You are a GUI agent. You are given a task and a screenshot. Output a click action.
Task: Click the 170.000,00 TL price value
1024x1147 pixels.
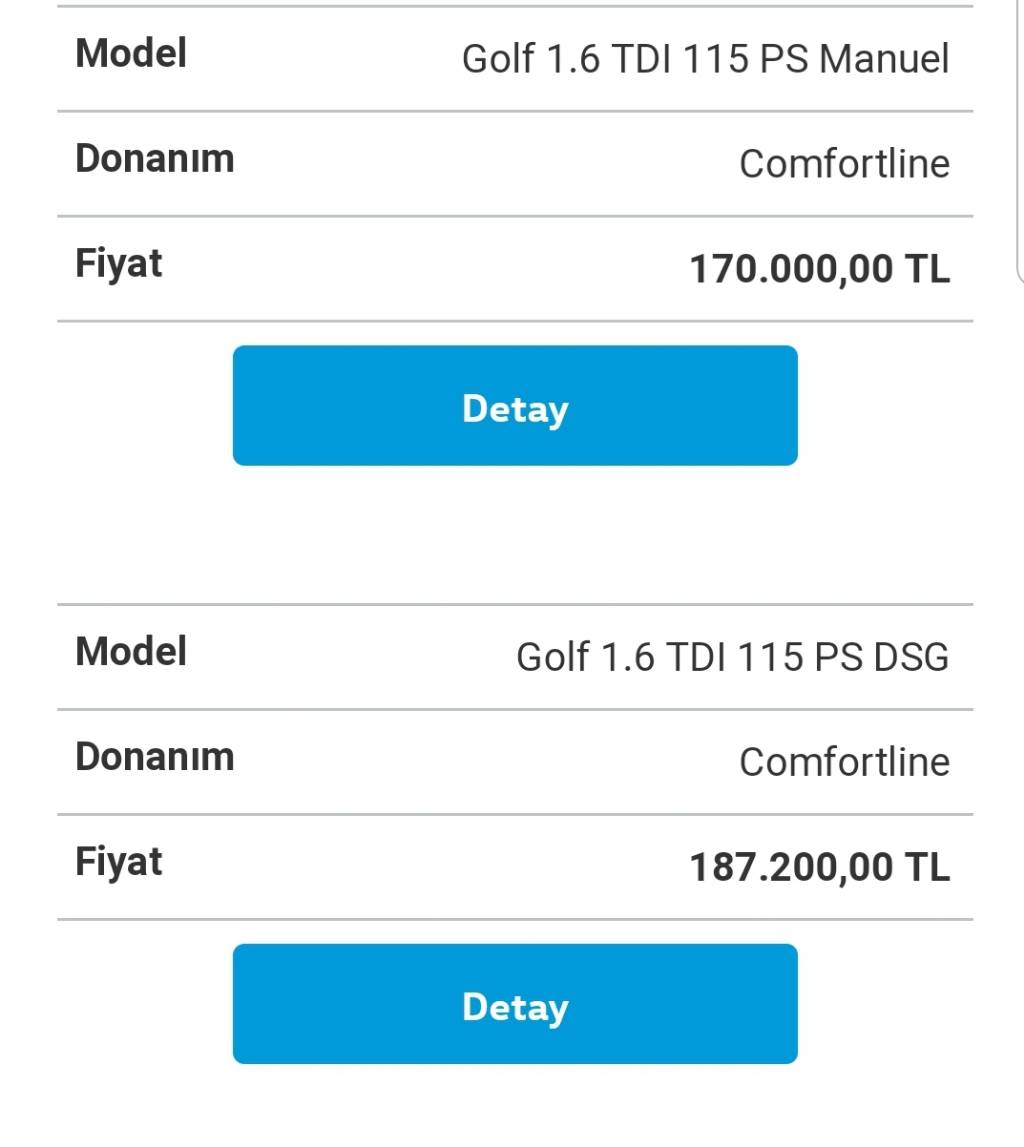click(820, 268)
